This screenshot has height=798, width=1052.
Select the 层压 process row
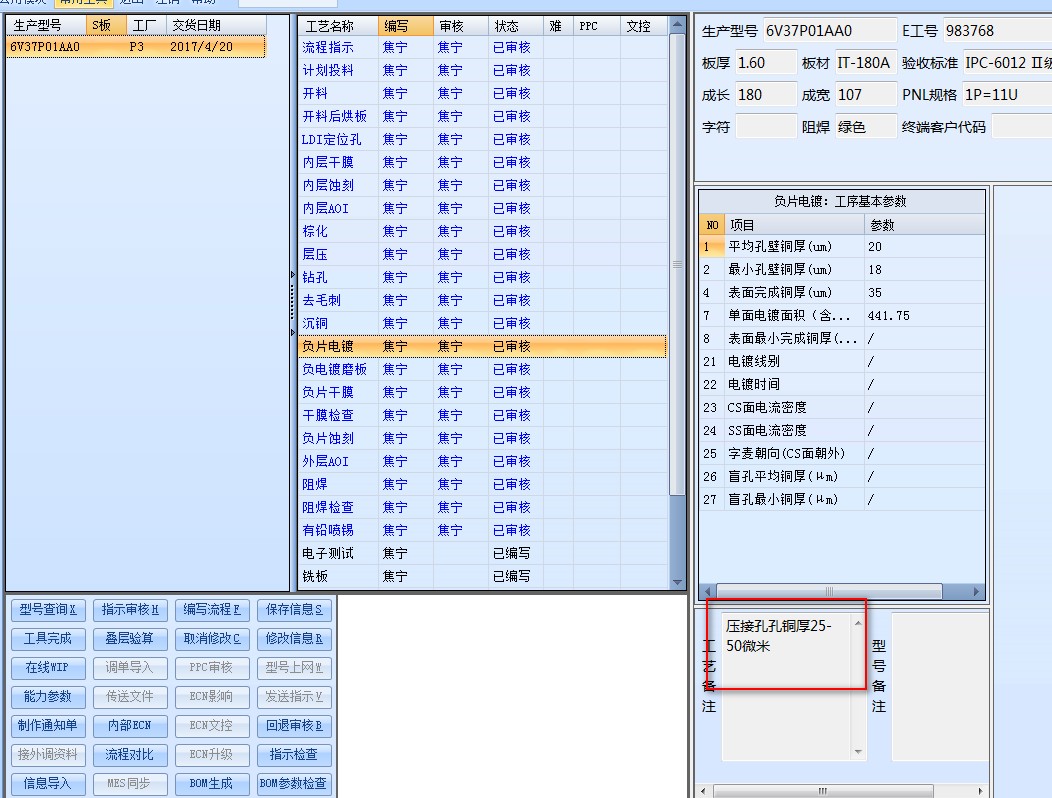(x=483, y=254)
